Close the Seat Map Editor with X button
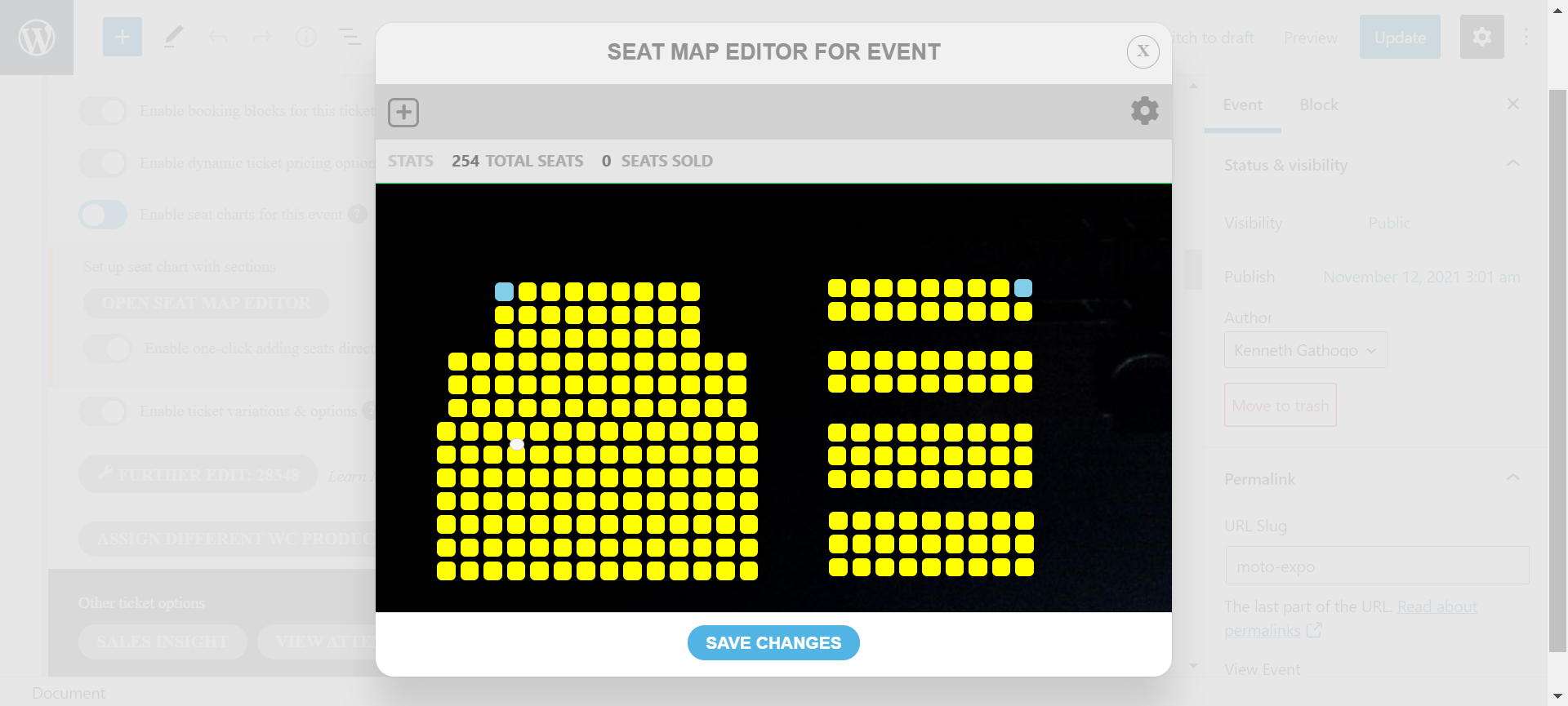Viewport: 1568px width, 706px height. [x=1143, y=51]
